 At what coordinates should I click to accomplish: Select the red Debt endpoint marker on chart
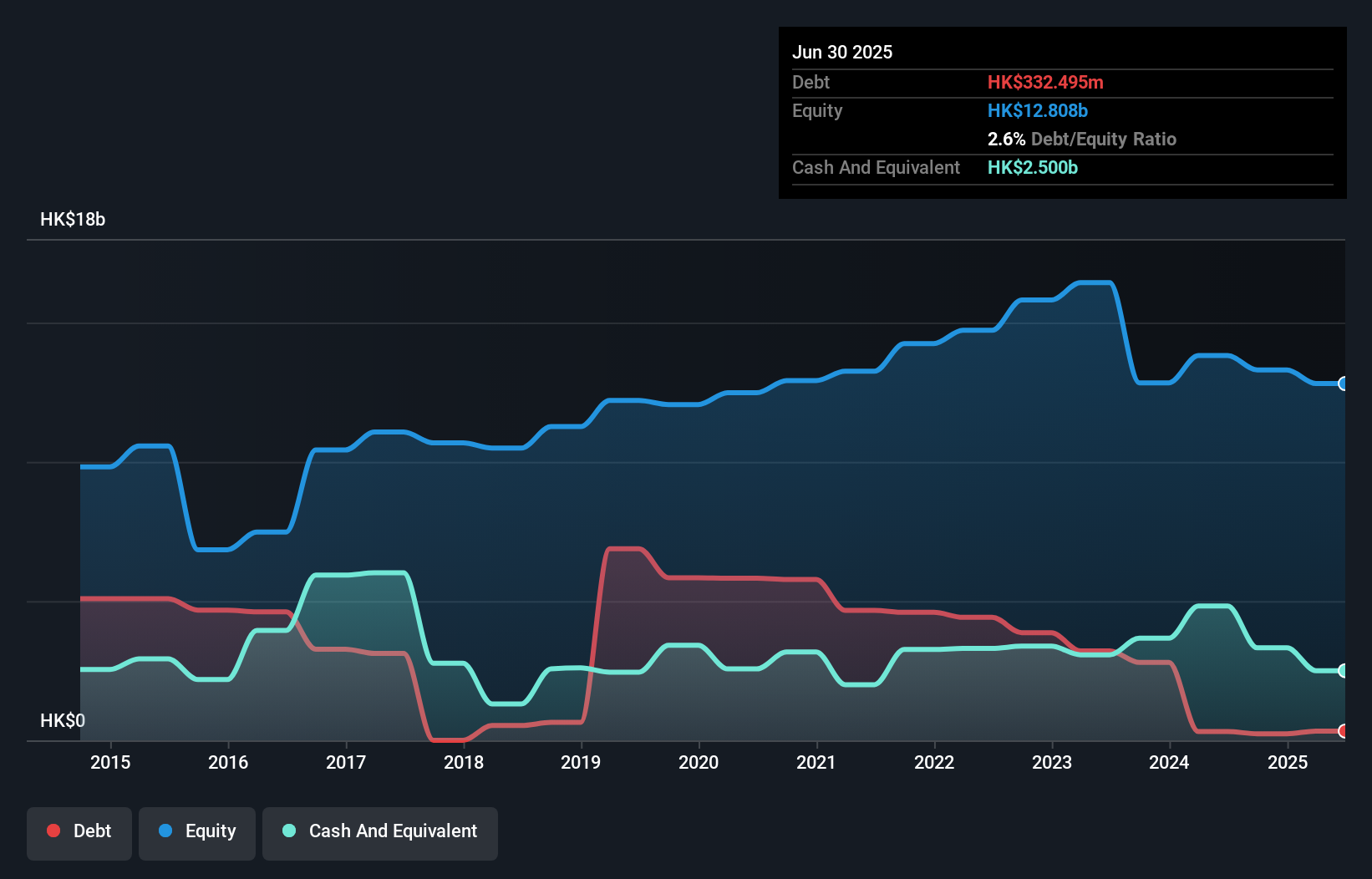[1344, 731]
